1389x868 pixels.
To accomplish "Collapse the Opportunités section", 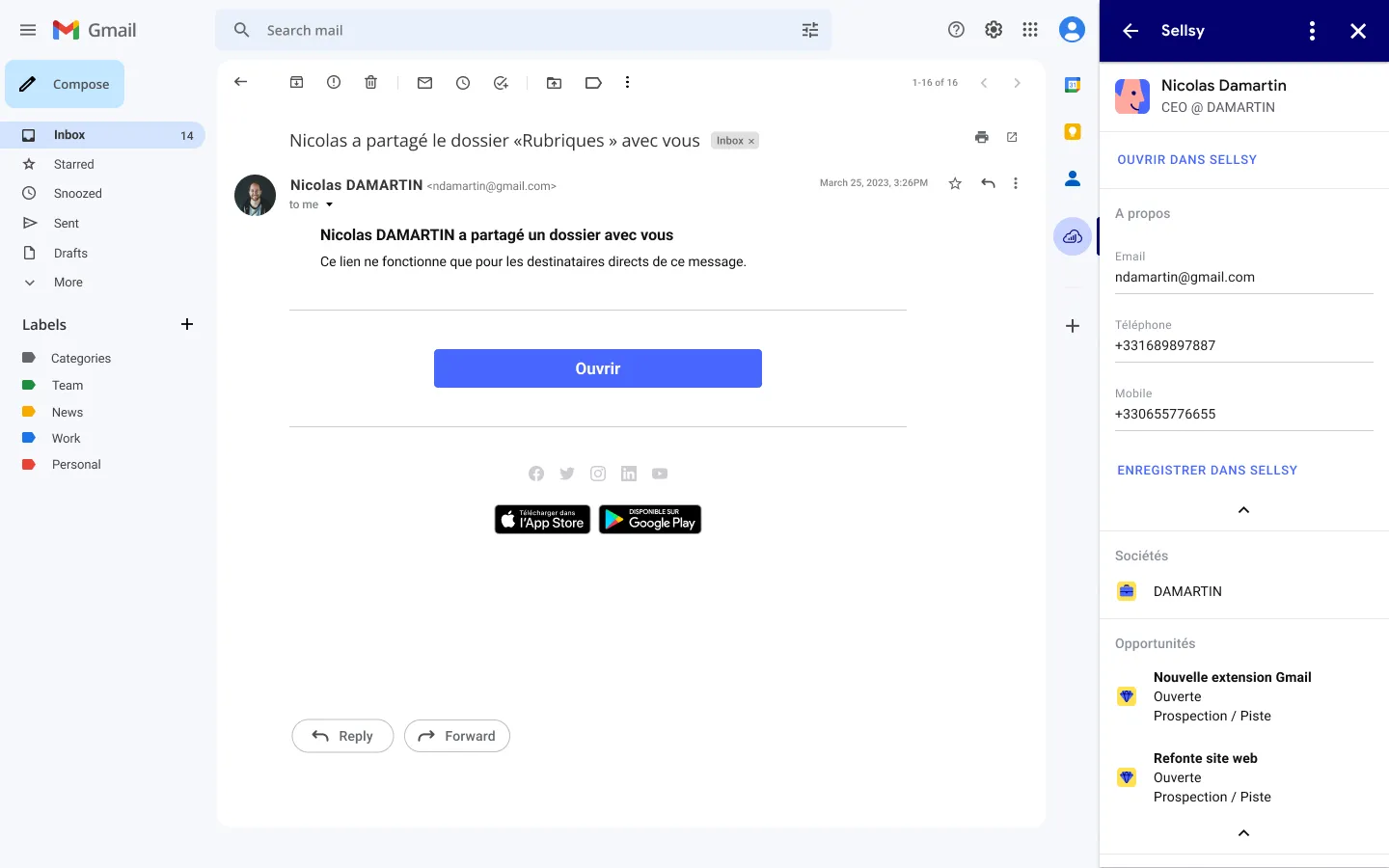I will pyautogui.click(x=1243, y=833).
